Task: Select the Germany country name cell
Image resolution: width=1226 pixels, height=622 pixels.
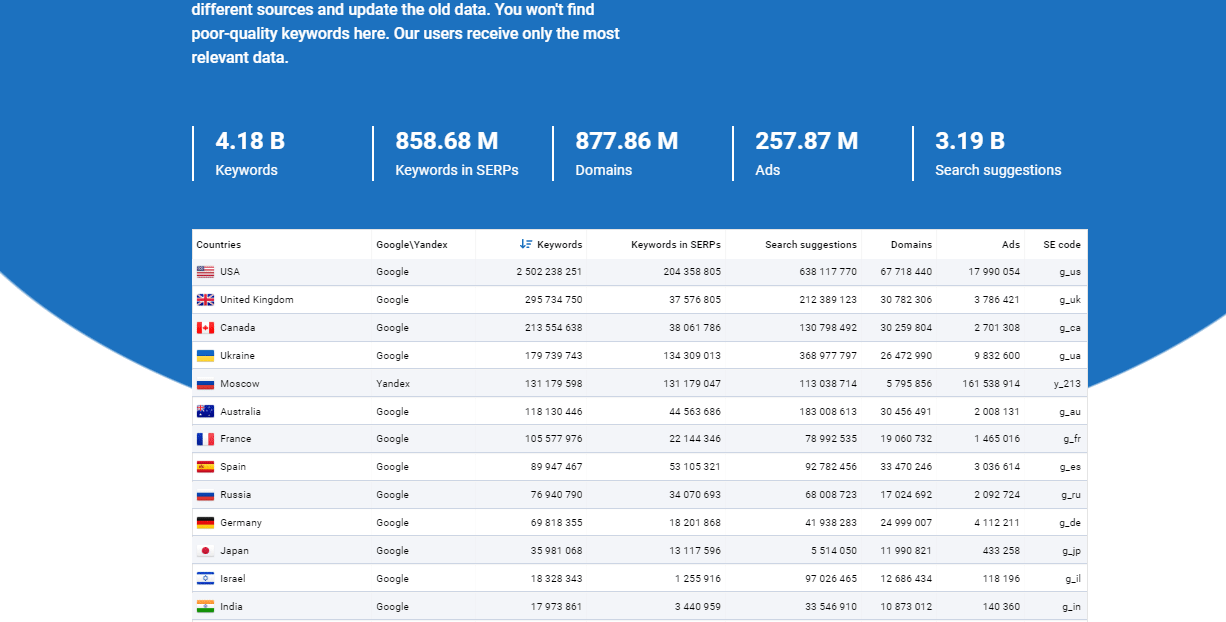Action: (x=241, y=523)
